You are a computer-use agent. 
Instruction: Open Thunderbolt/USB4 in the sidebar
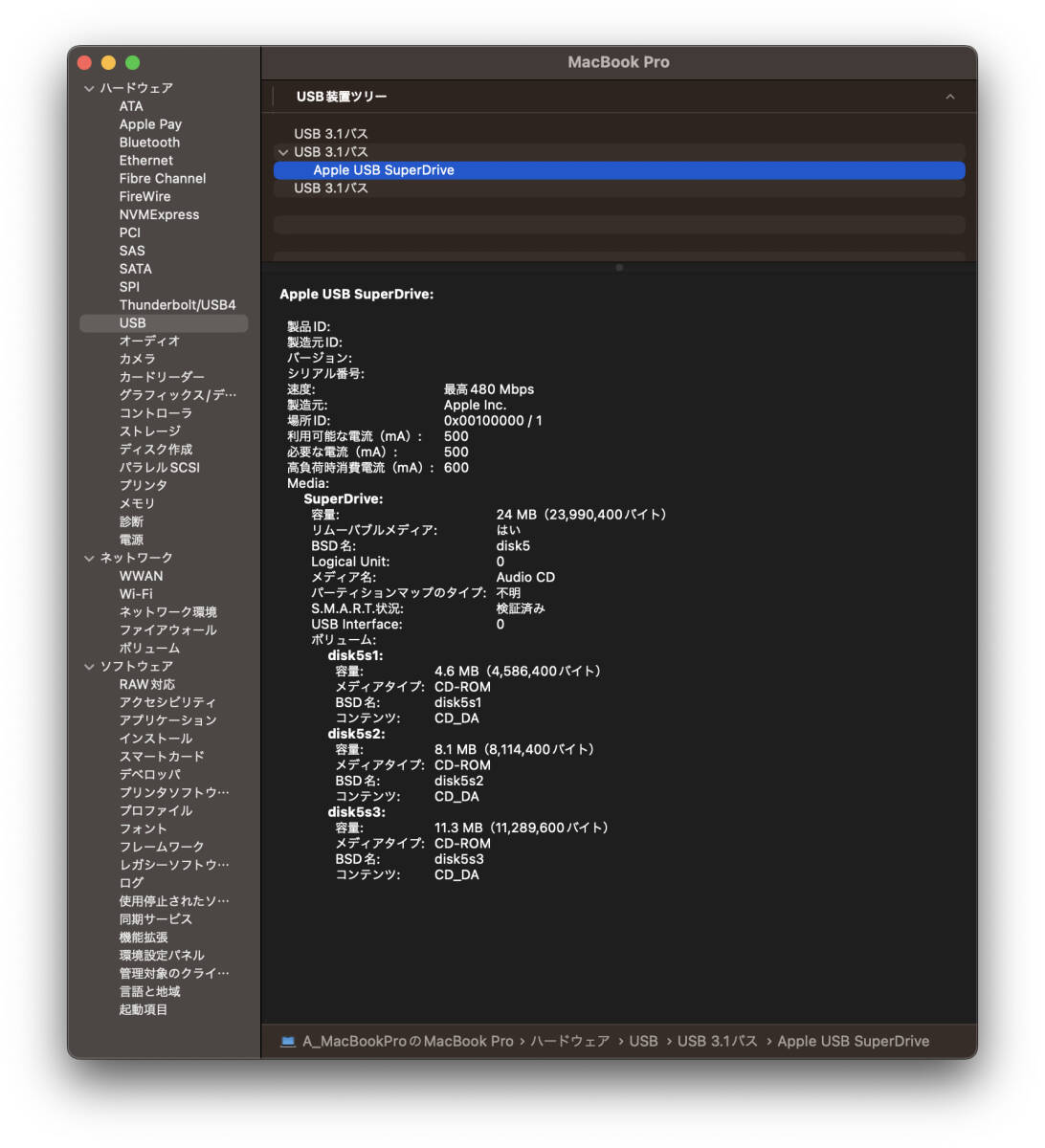coord(177,305)
